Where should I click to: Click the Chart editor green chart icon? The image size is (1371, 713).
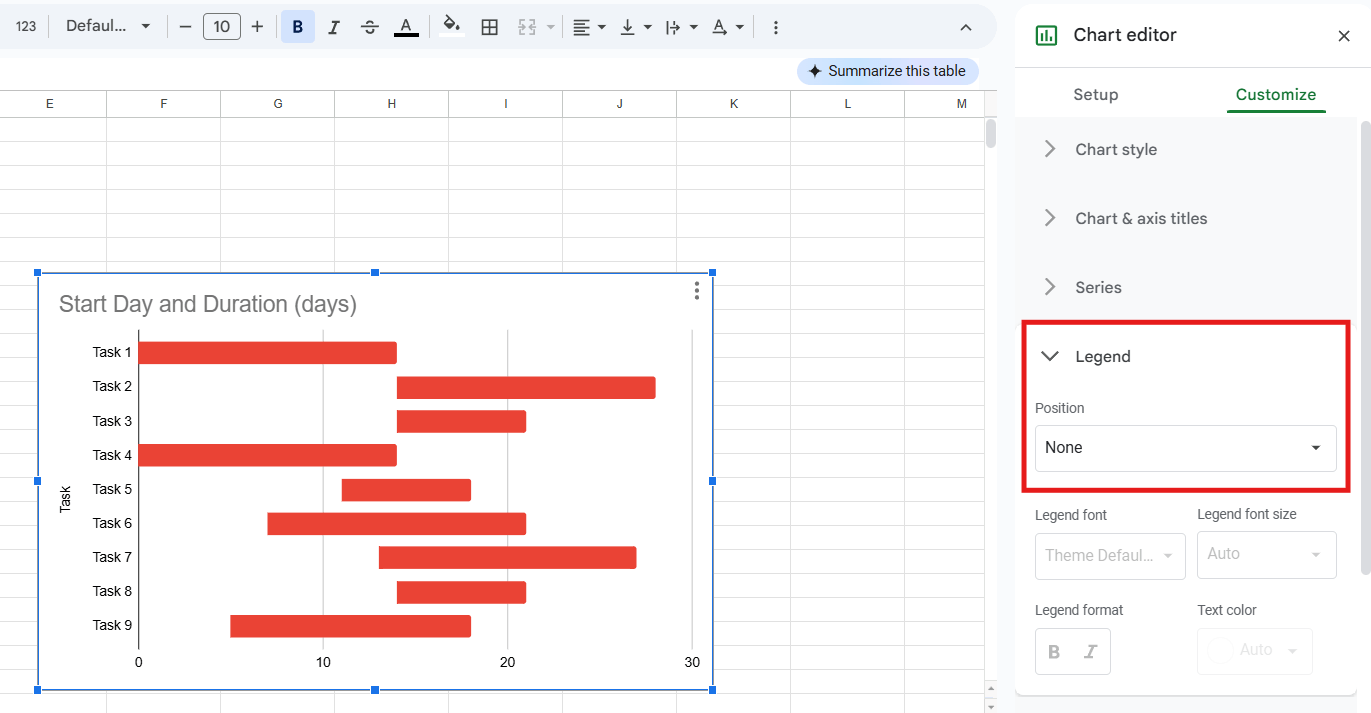[1046, 36]
